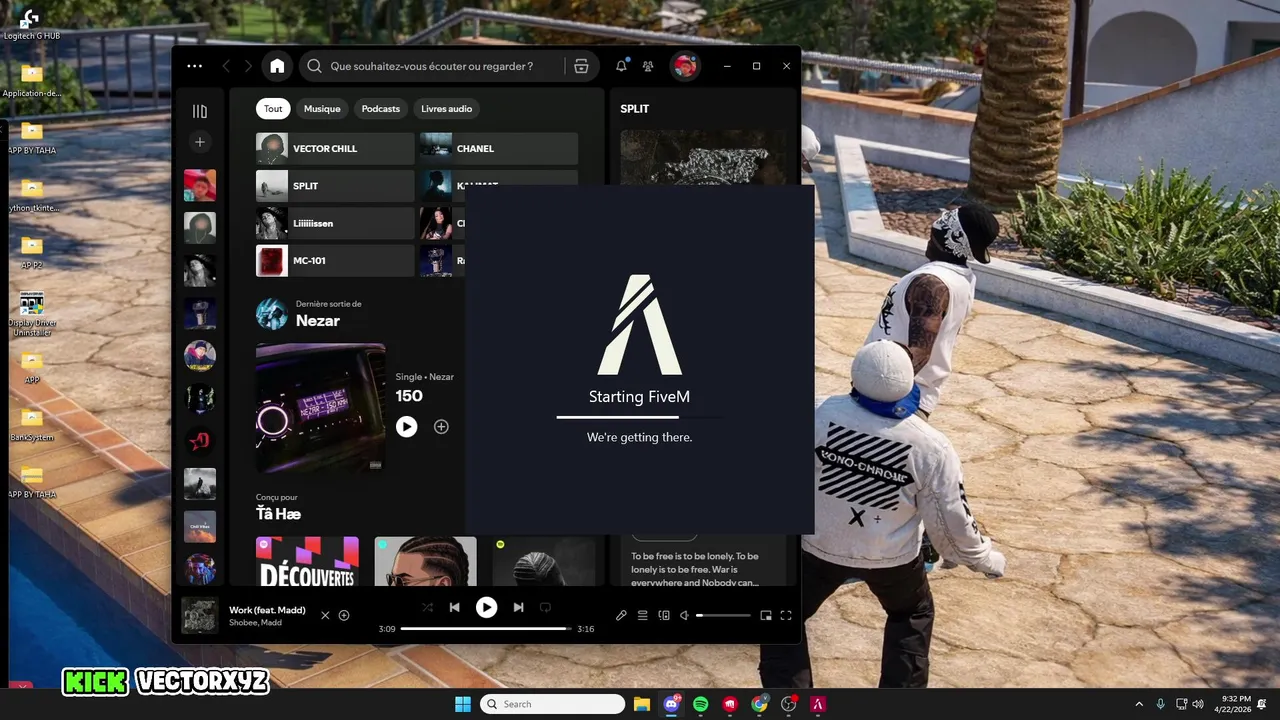Image resolution: width=1280 pixels, height=720 pixels.
Task: Open the Browse icon in search bar
Action: click(581, 66)
